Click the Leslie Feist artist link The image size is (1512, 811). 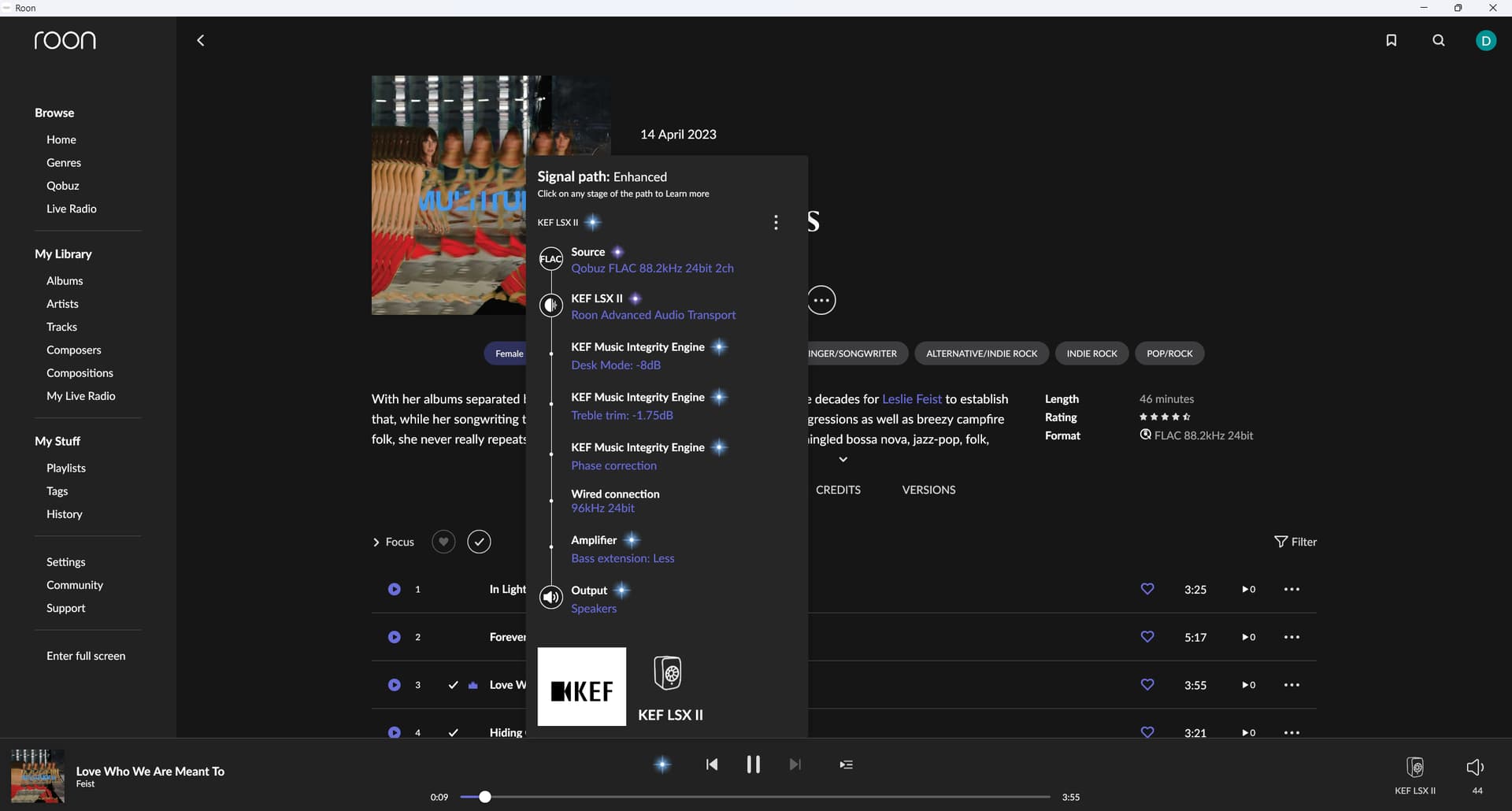(912, 399)
